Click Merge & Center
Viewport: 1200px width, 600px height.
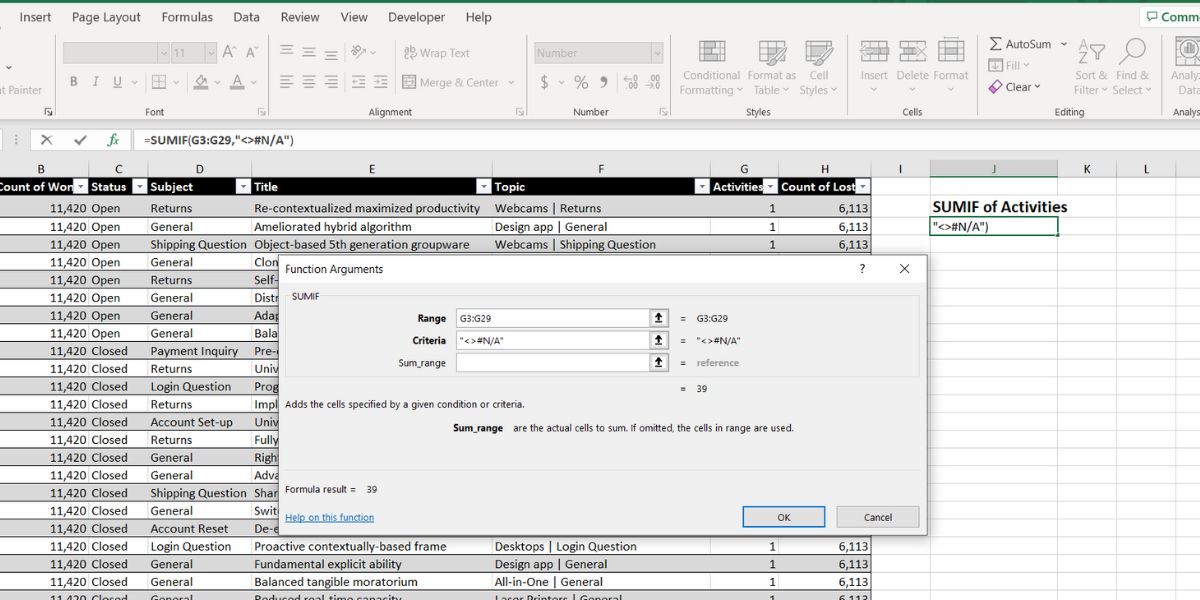coord(451,82)
